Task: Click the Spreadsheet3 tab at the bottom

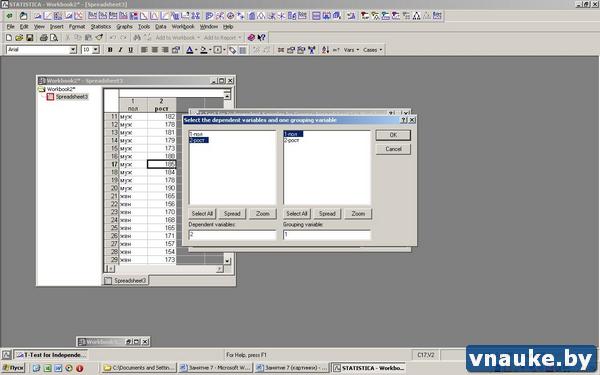Action: tap(126, 280)
